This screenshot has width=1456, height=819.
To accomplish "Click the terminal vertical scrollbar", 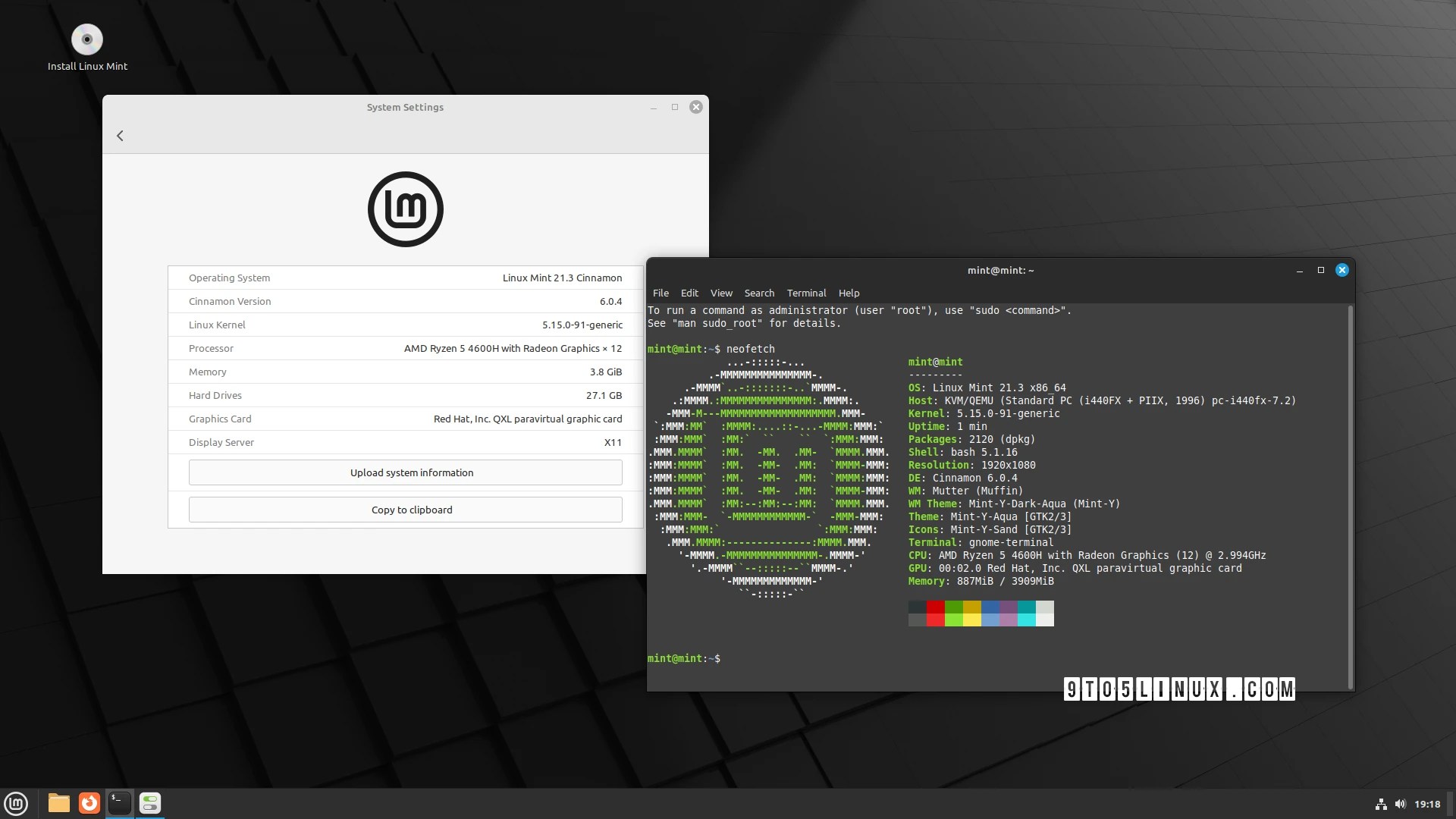I will click(1351, 497).
